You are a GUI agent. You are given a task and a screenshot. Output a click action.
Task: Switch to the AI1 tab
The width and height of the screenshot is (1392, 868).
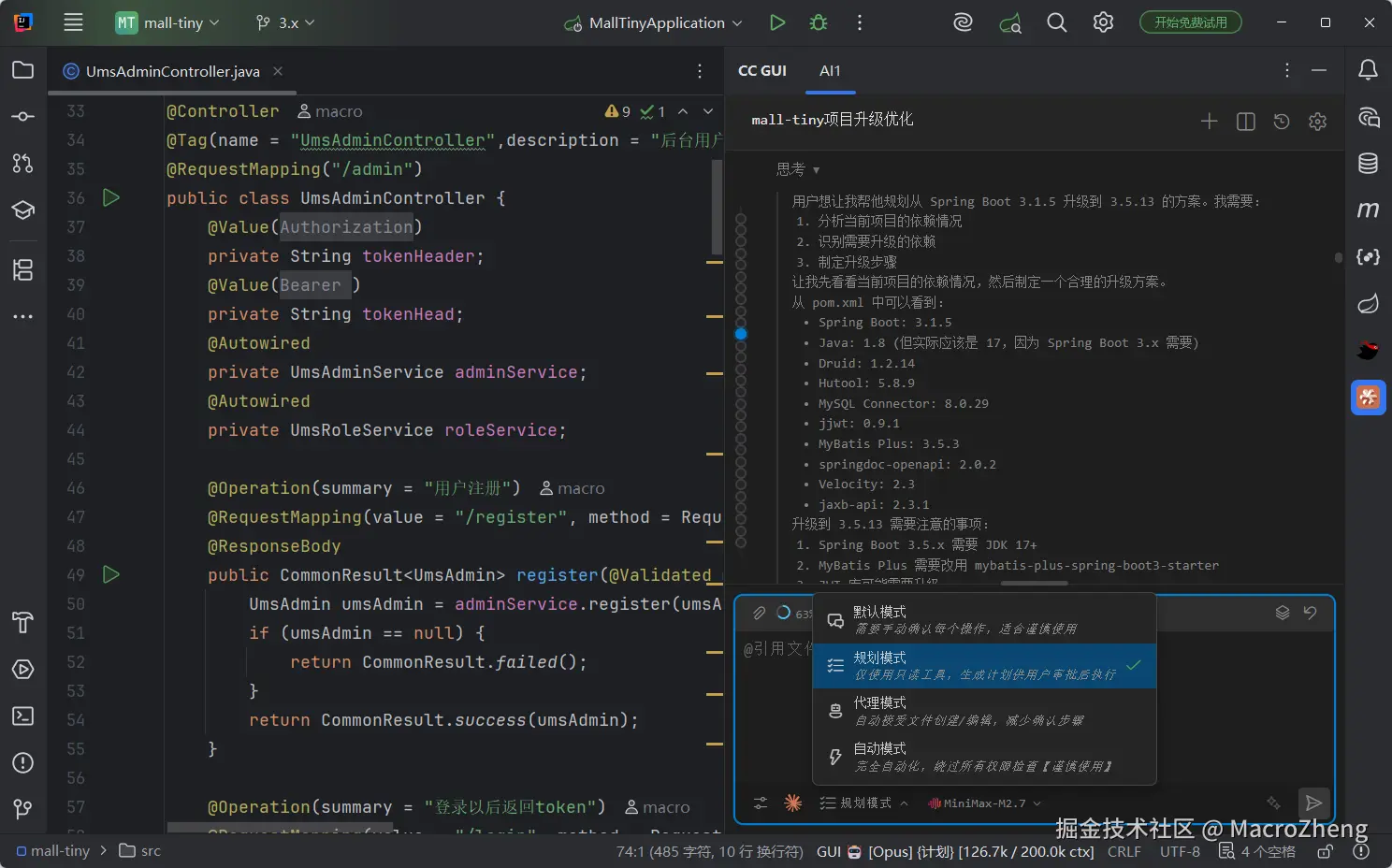830,70
